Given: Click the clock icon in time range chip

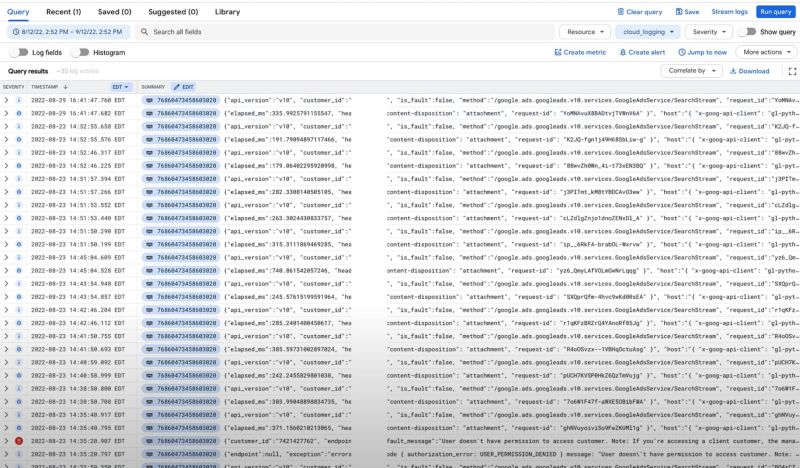Looking at the screenshot, I should [16, 32].
